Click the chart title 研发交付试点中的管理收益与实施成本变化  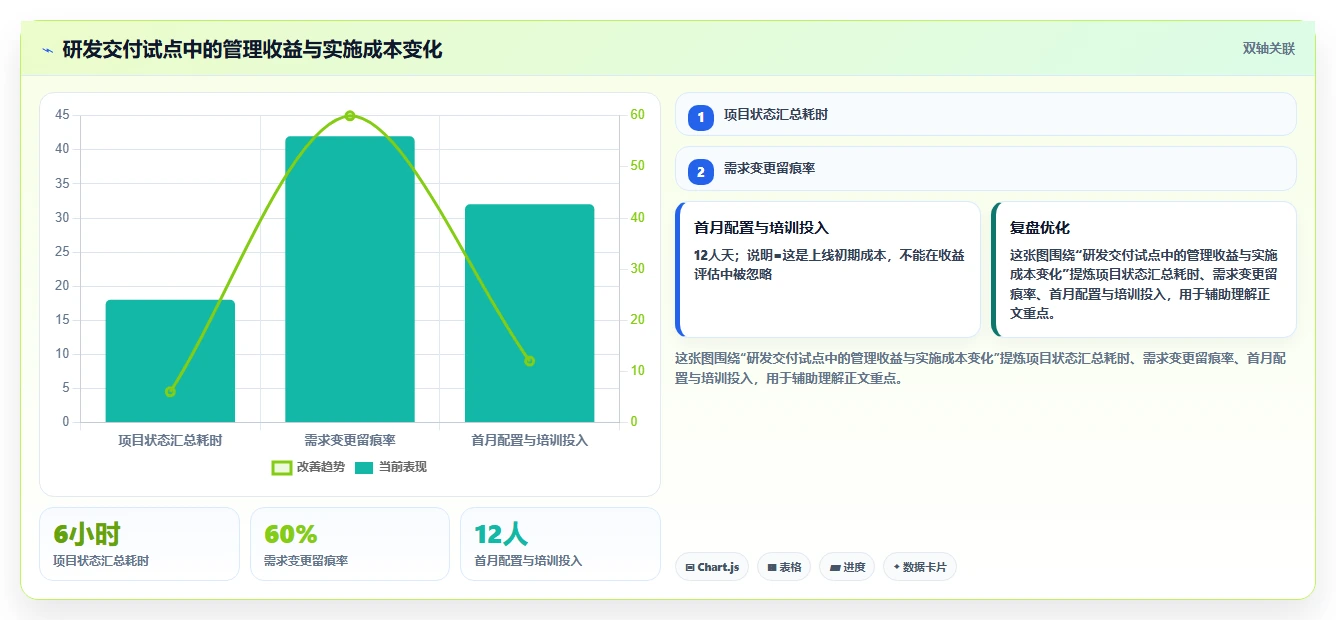252,50
